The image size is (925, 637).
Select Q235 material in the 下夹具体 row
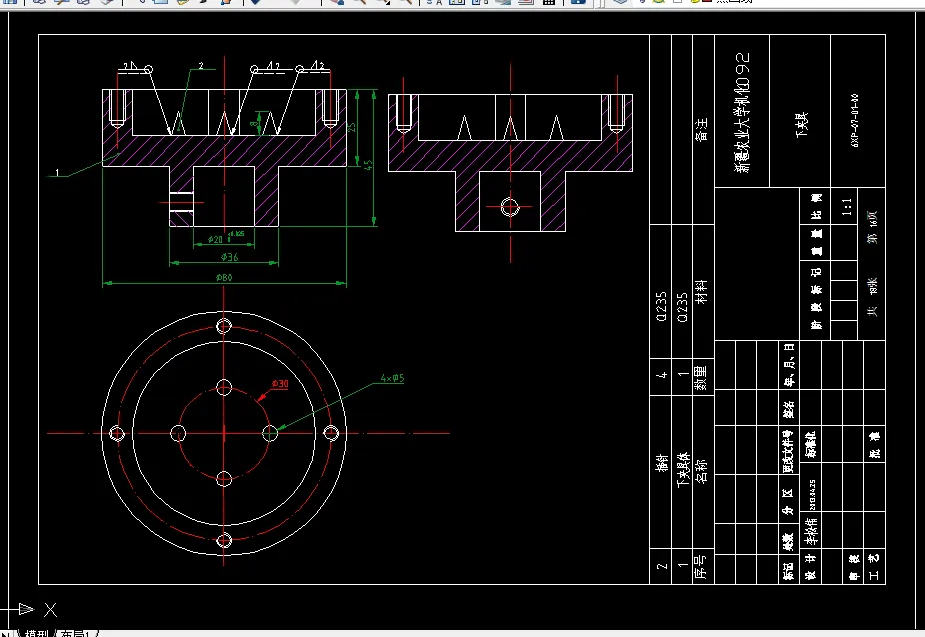point(682,307)
